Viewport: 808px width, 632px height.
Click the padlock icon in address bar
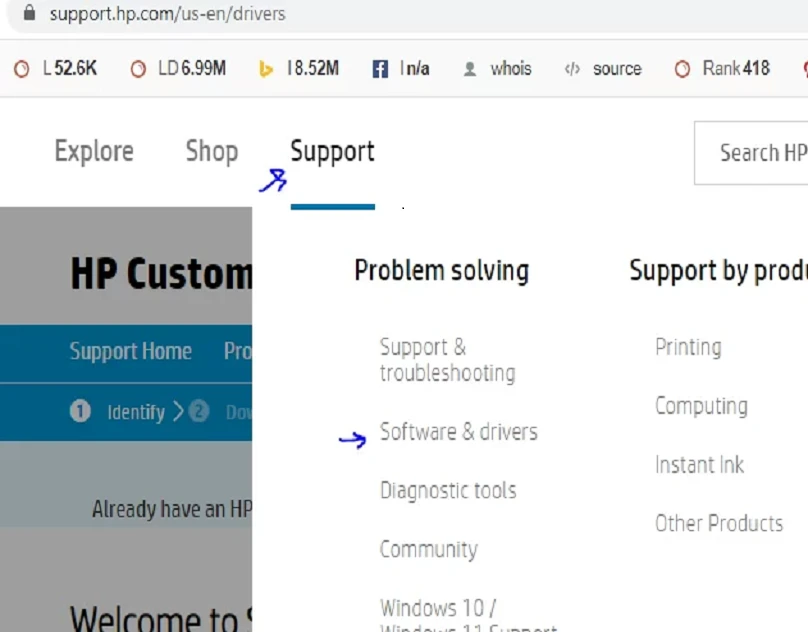pyautogui.click(x=29, y=14)
